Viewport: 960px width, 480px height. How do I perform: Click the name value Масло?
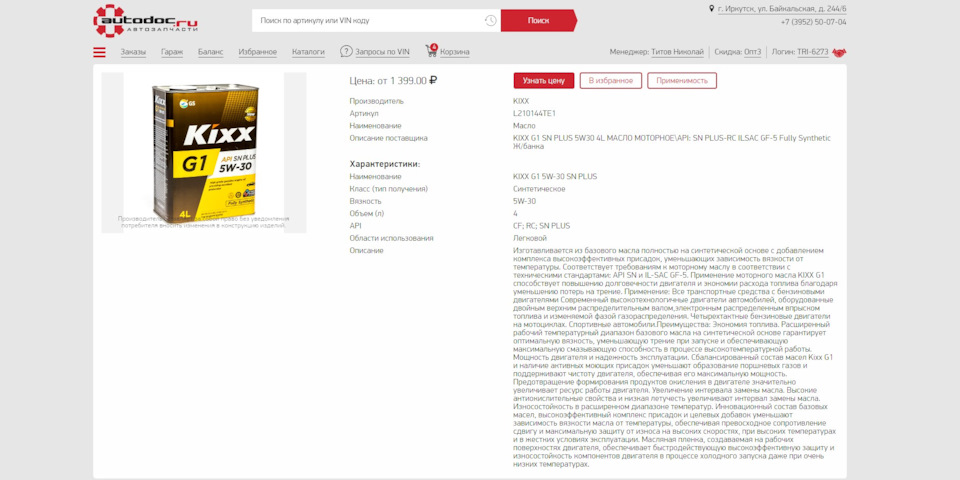point(525,126)
